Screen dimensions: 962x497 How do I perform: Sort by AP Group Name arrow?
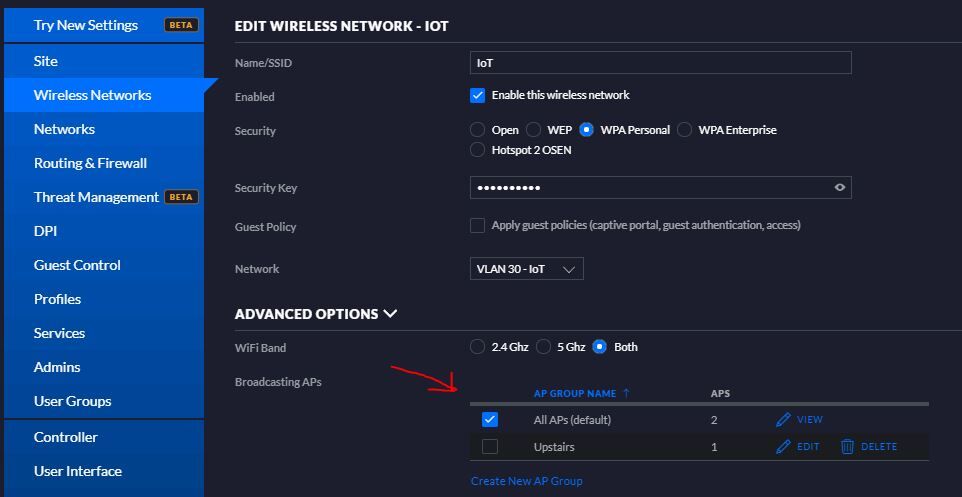[626, 393]
